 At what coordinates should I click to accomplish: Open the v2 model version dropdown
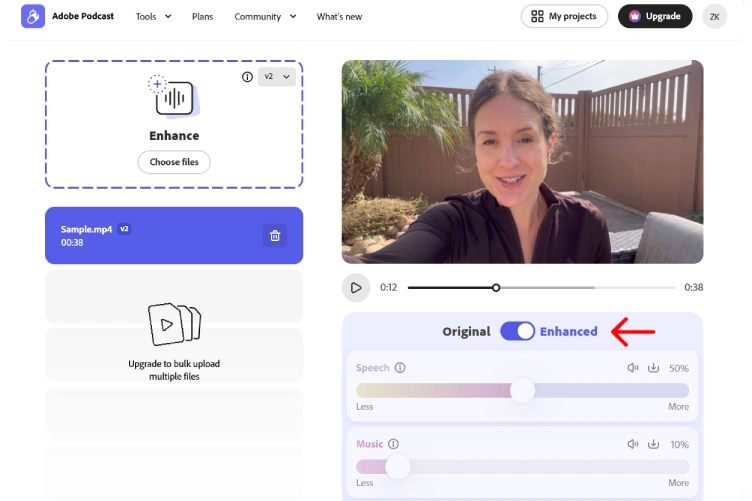(x=277, y=77)
